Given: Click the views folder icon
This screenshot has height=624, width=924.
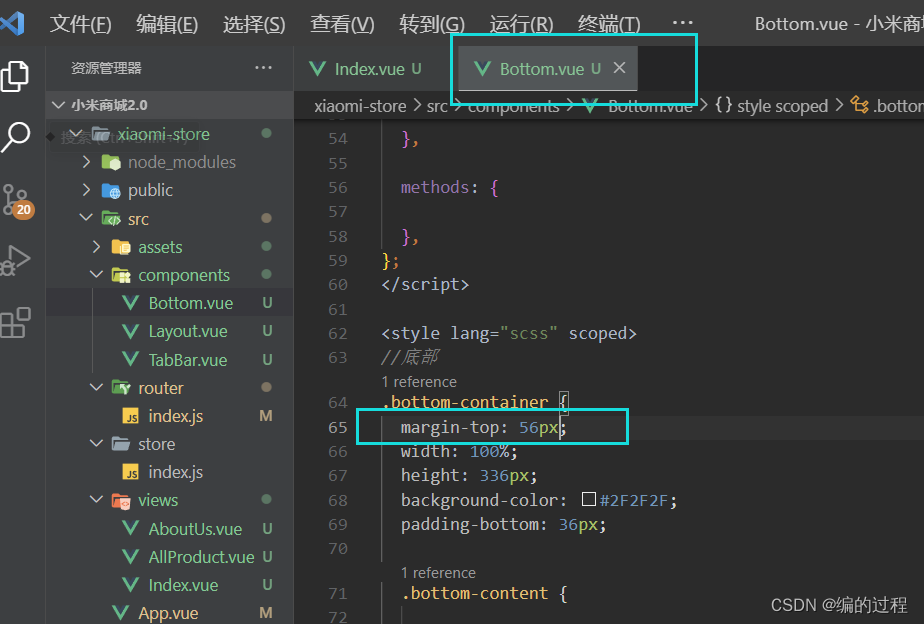Looking at the screenshot, I should pos(121,500).
